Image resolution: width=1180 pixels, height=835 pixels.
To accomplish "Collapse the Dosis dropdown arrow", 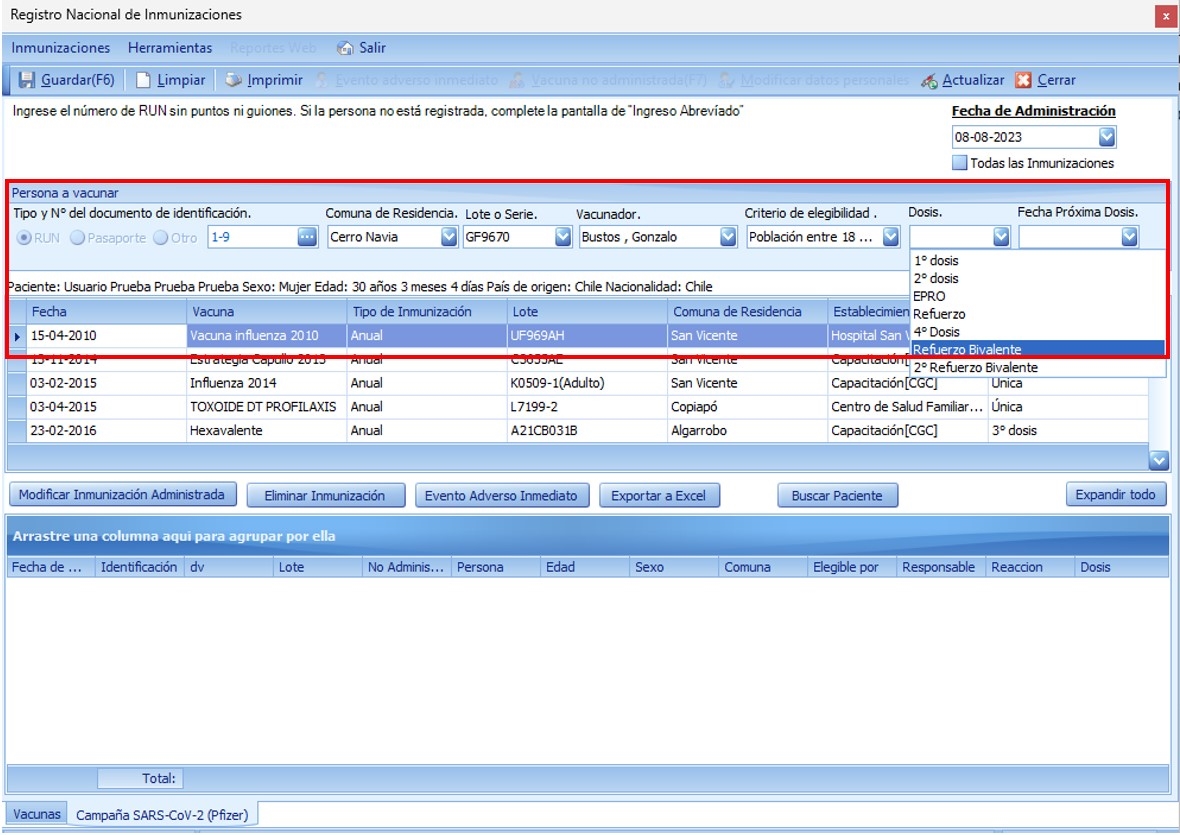I will (x=1001, y=237).
